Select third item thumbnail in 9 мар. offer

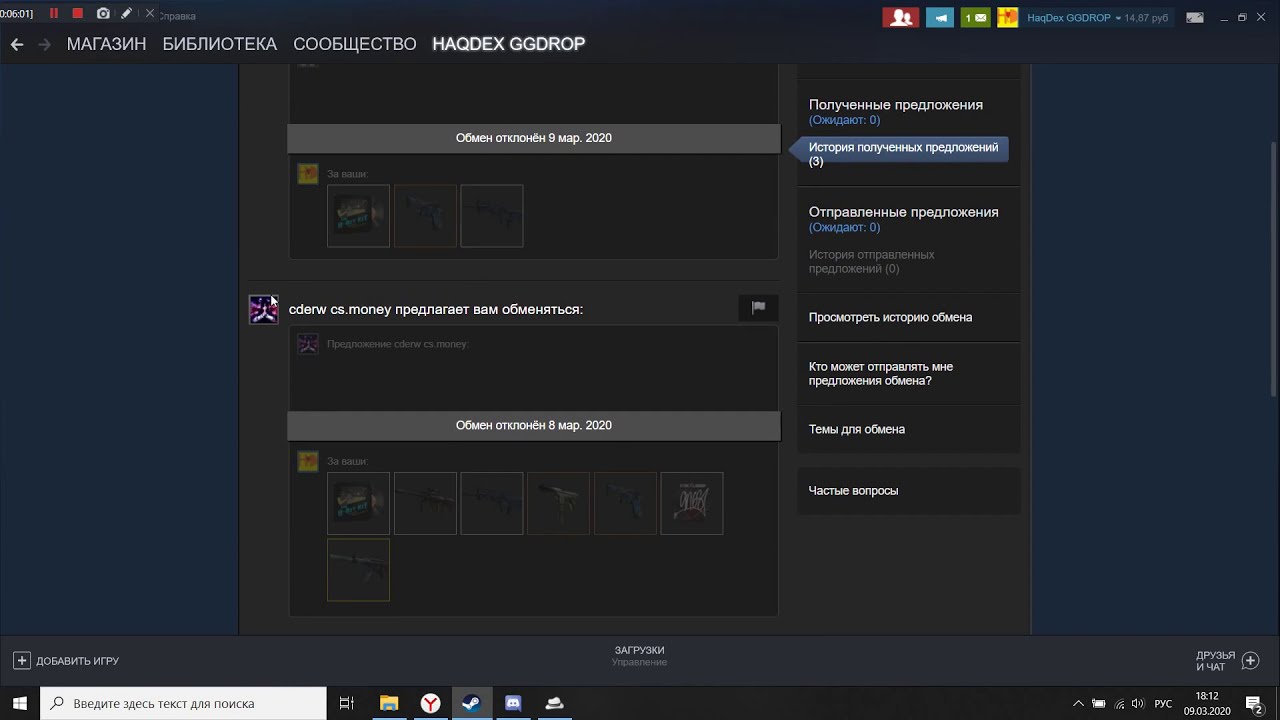[491, 216]
